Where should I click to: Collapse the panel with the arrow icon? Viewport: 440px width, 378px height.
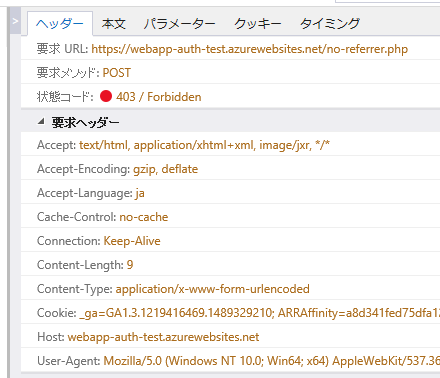tap(15, 21)
